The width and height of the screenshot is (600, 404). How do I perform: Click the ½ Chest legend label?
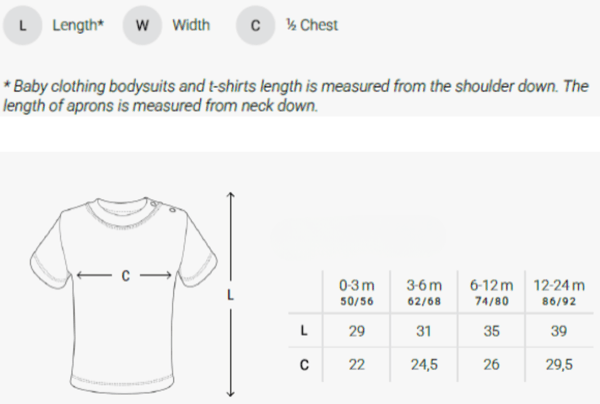[x=311, y=26]
